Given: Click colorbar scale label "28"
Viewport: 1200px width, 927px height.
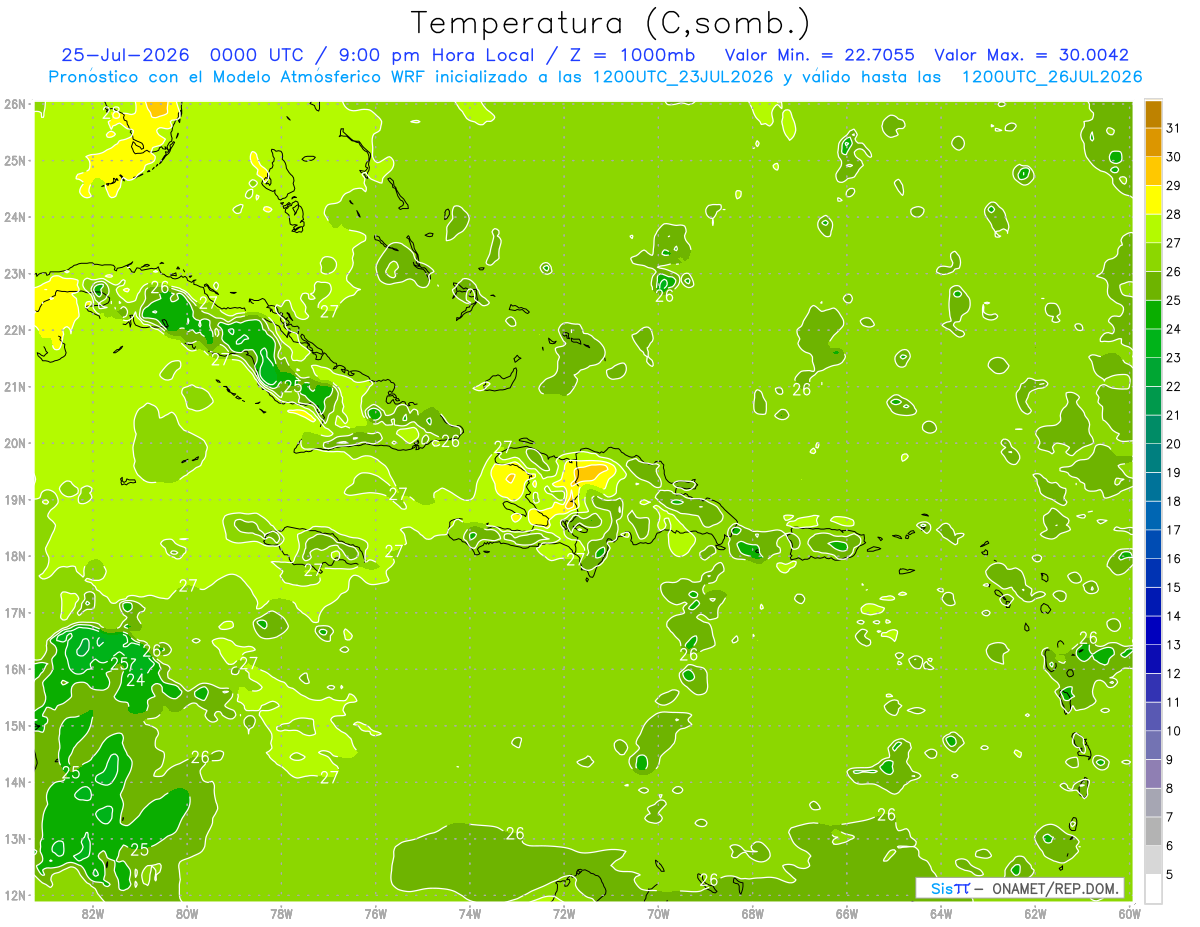Looking at the screenshot, I should [1174, 213].
